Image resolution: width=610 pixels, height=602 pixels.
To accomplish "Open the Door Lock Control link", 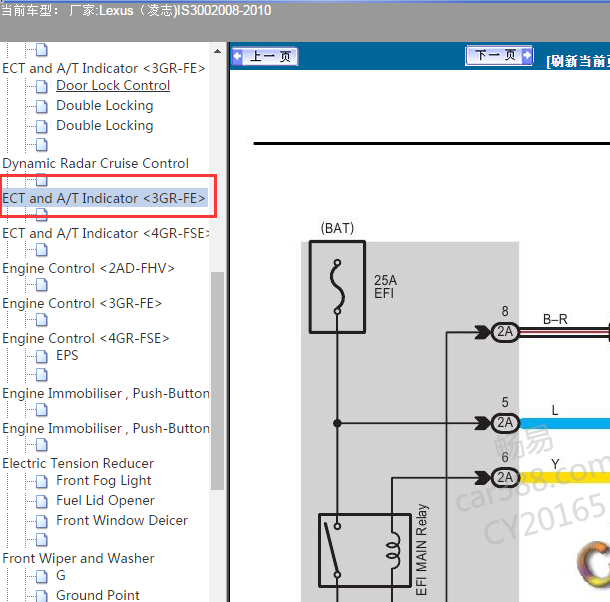I will pyautogui.click(x=113, y=86).
